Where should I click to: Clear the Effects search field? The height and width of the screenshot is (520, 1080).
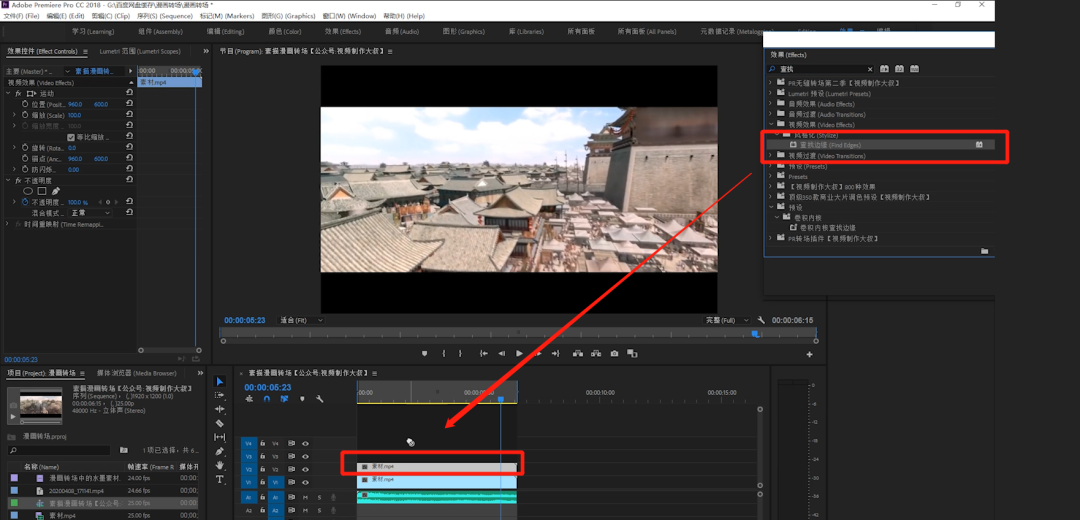869,69
